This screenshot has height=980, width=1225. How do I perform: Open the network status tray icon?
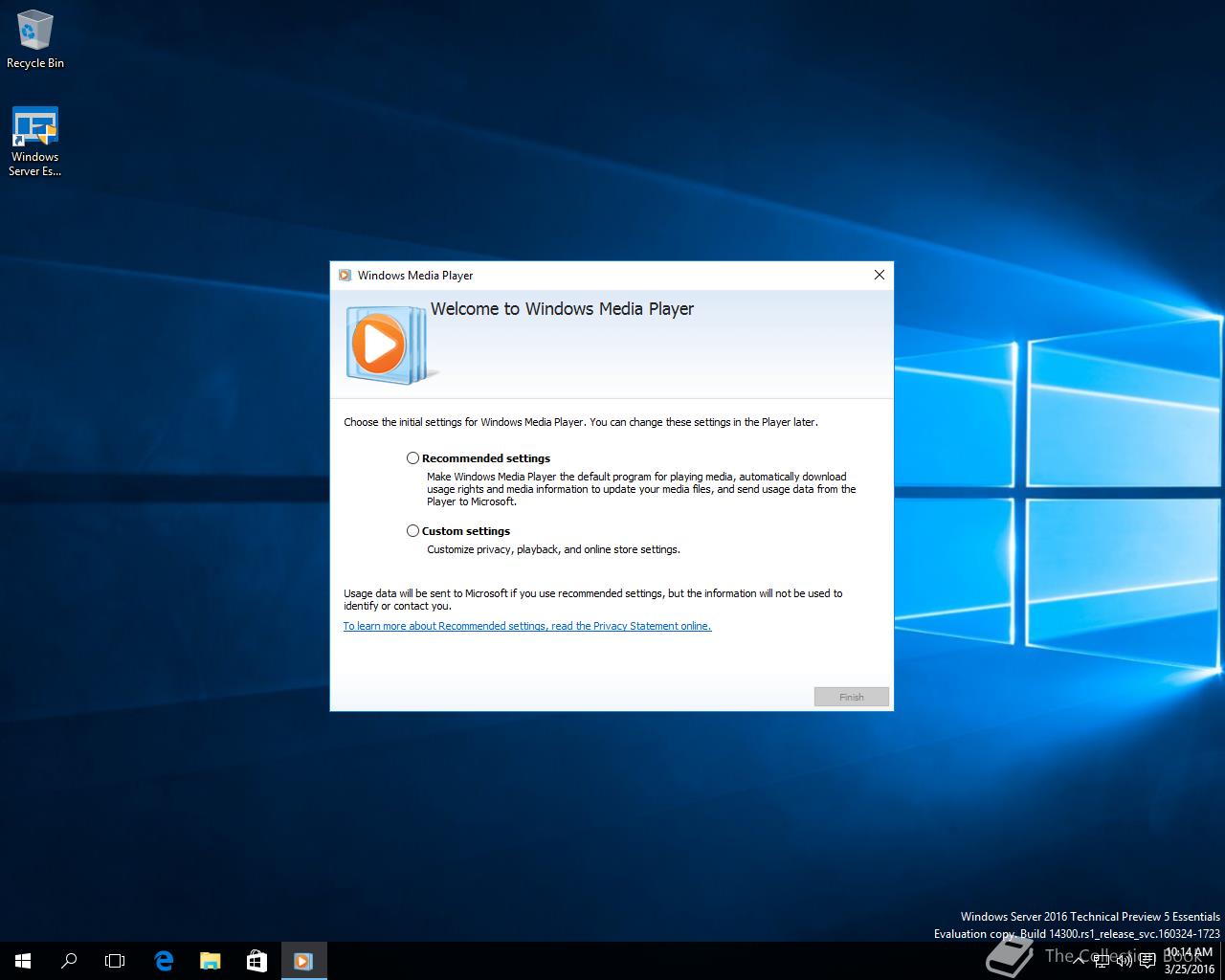[x=1103, y=961]
